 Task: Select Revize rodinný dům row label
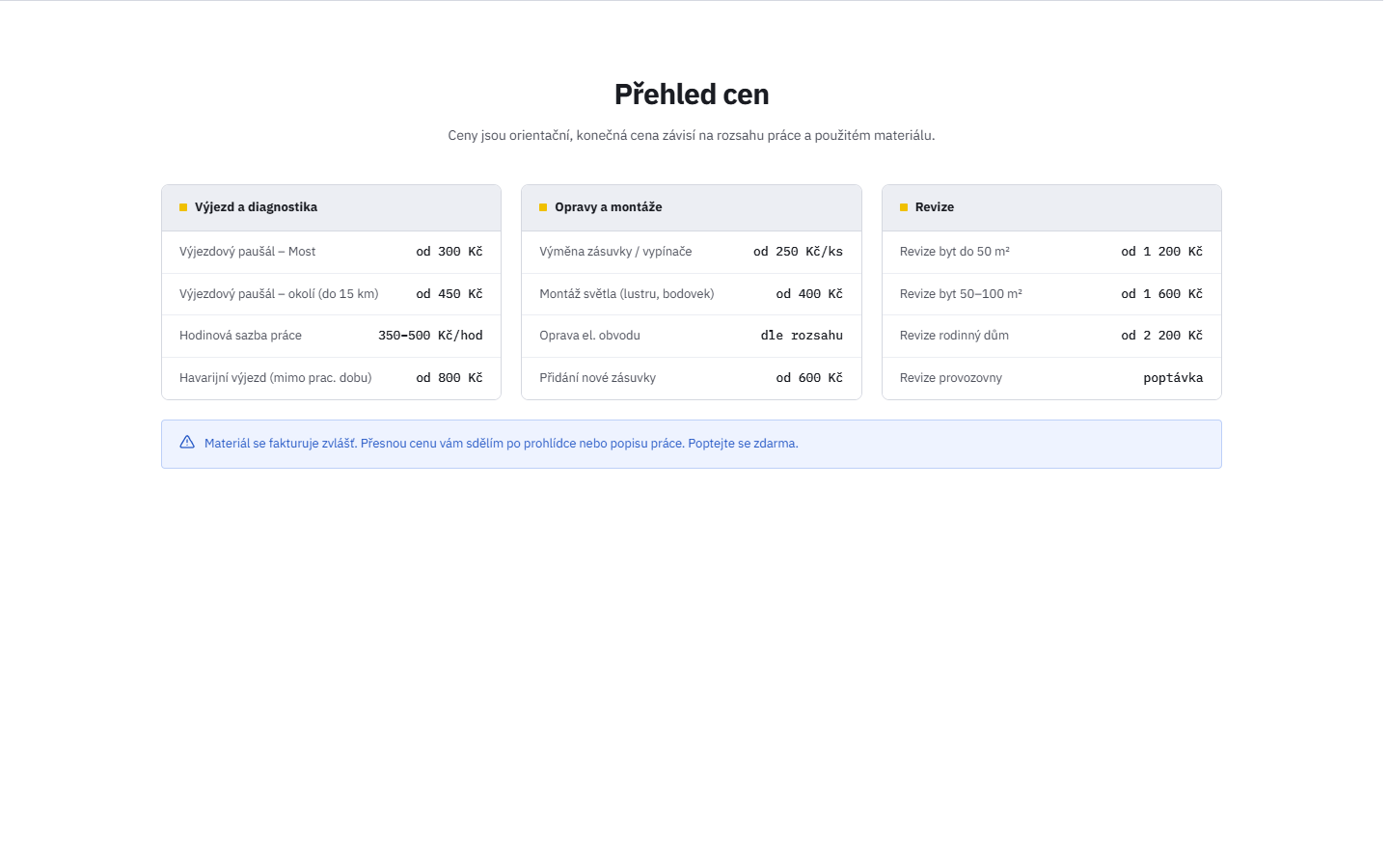pos(954,336)
